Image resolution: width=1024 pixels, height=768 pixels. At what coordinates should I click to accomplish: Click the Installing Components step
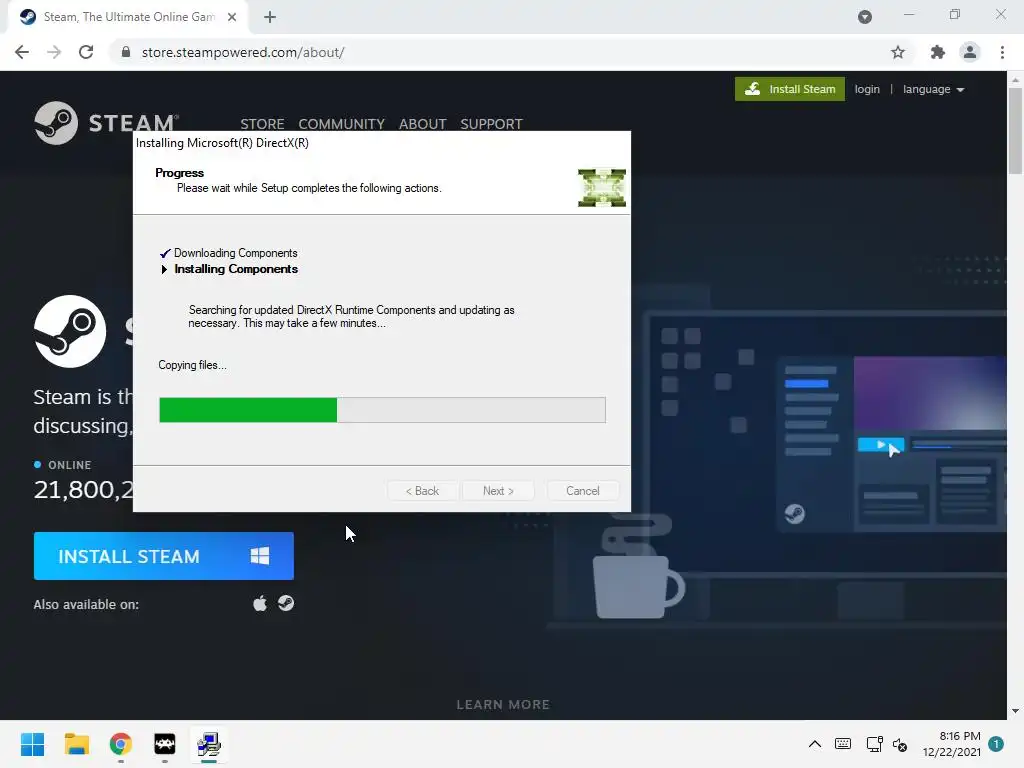[x=236, y=269]
